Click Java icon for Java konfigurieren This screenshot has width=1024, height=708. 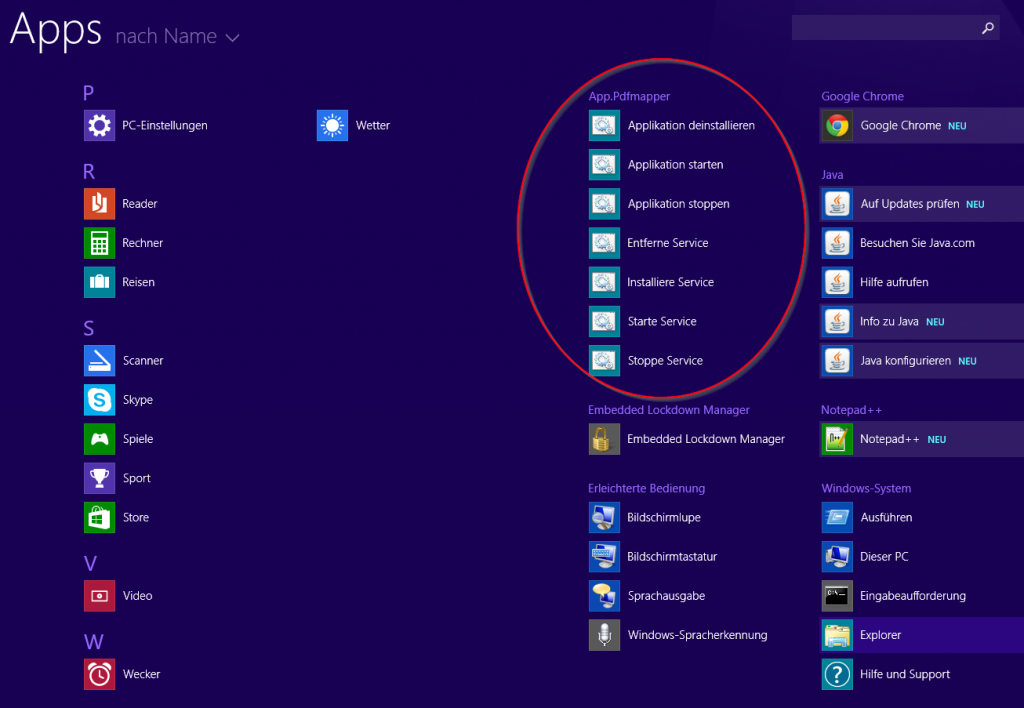pyautogui.click(x=837, y=361)
